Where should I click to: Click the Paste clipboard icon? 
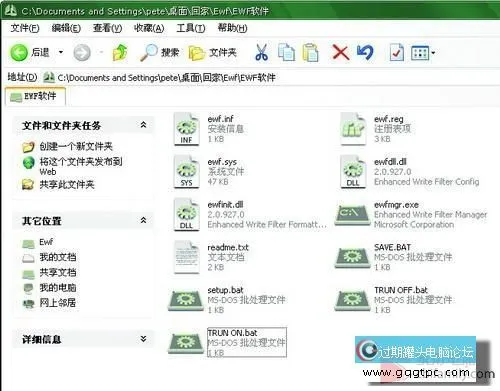coord(310,52)
